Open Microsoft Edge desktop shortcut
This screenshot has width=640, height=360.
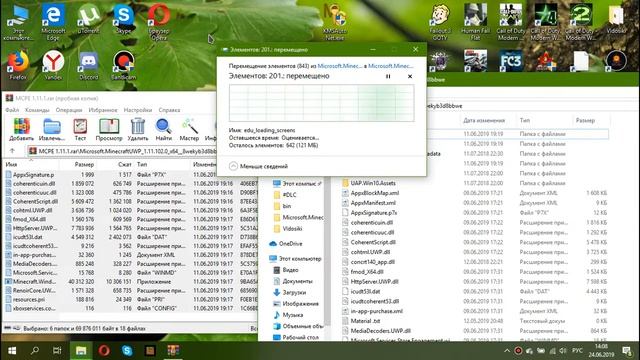click(53, 22)
